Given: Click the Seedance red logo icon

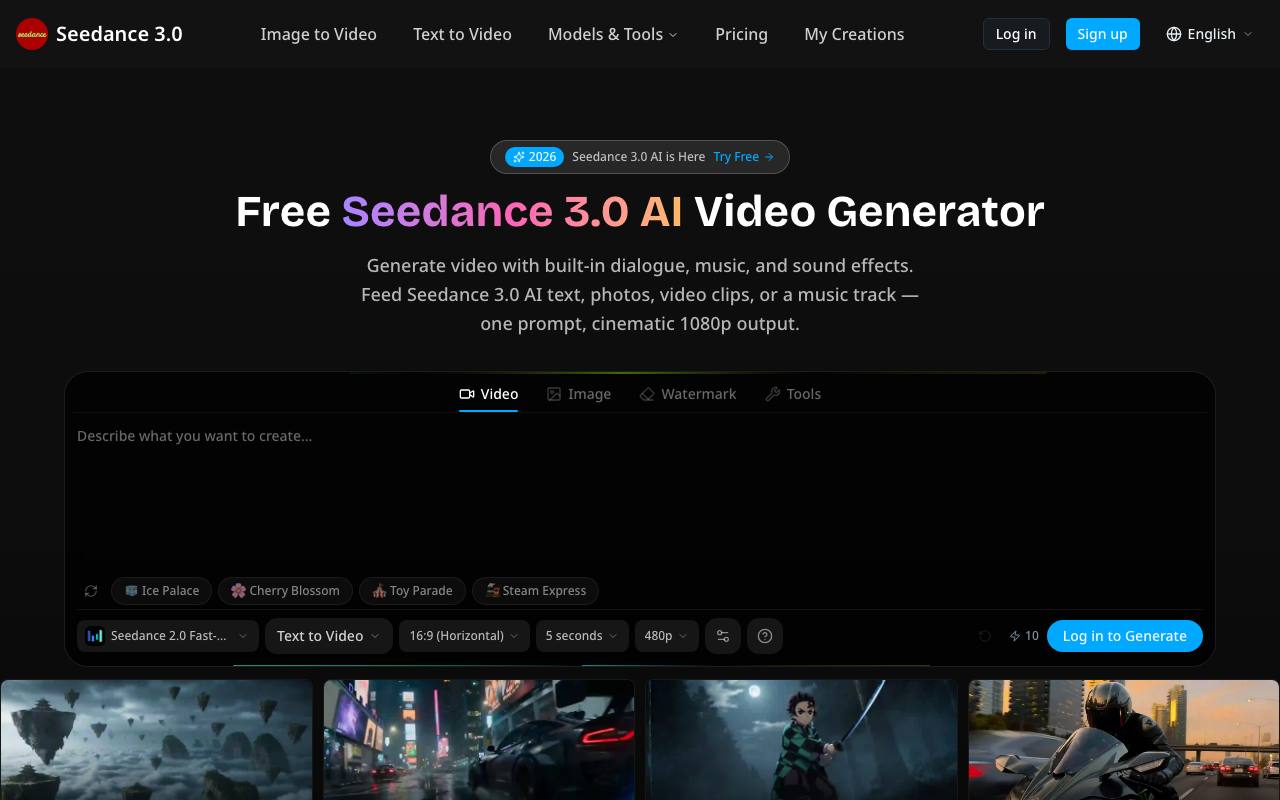Looking at the screenshot, I should [32, 34].
